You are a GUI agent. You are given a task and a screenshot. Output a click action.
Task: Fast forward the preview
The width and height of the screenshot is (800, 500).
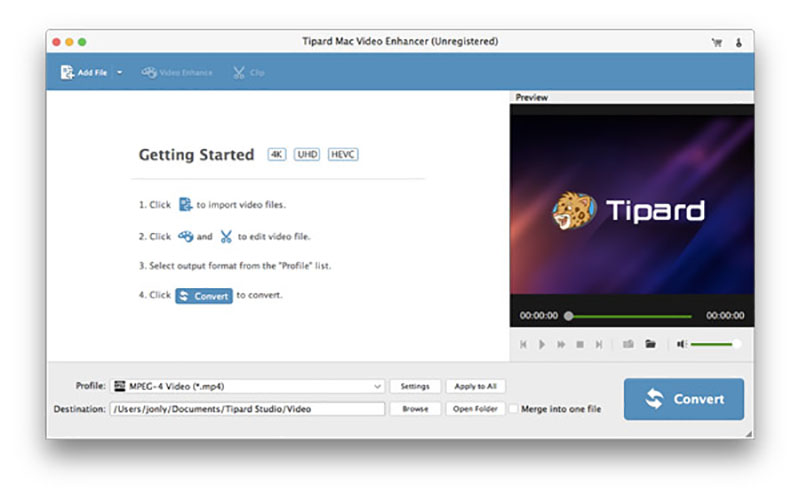[x=561, y=344]
